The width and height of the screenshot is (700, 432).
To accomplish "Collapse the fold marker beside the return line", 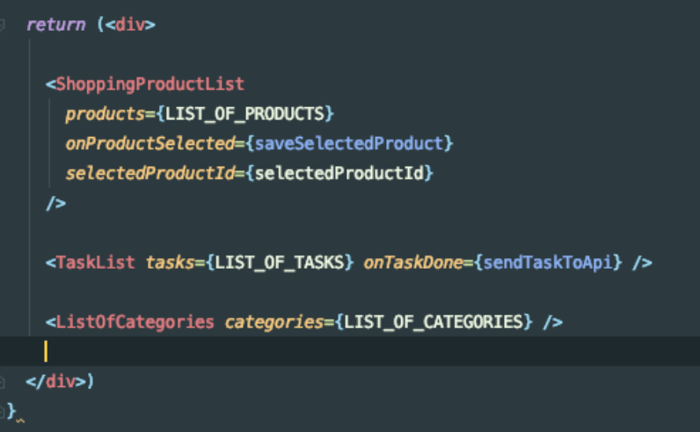I will coord(3,24).
